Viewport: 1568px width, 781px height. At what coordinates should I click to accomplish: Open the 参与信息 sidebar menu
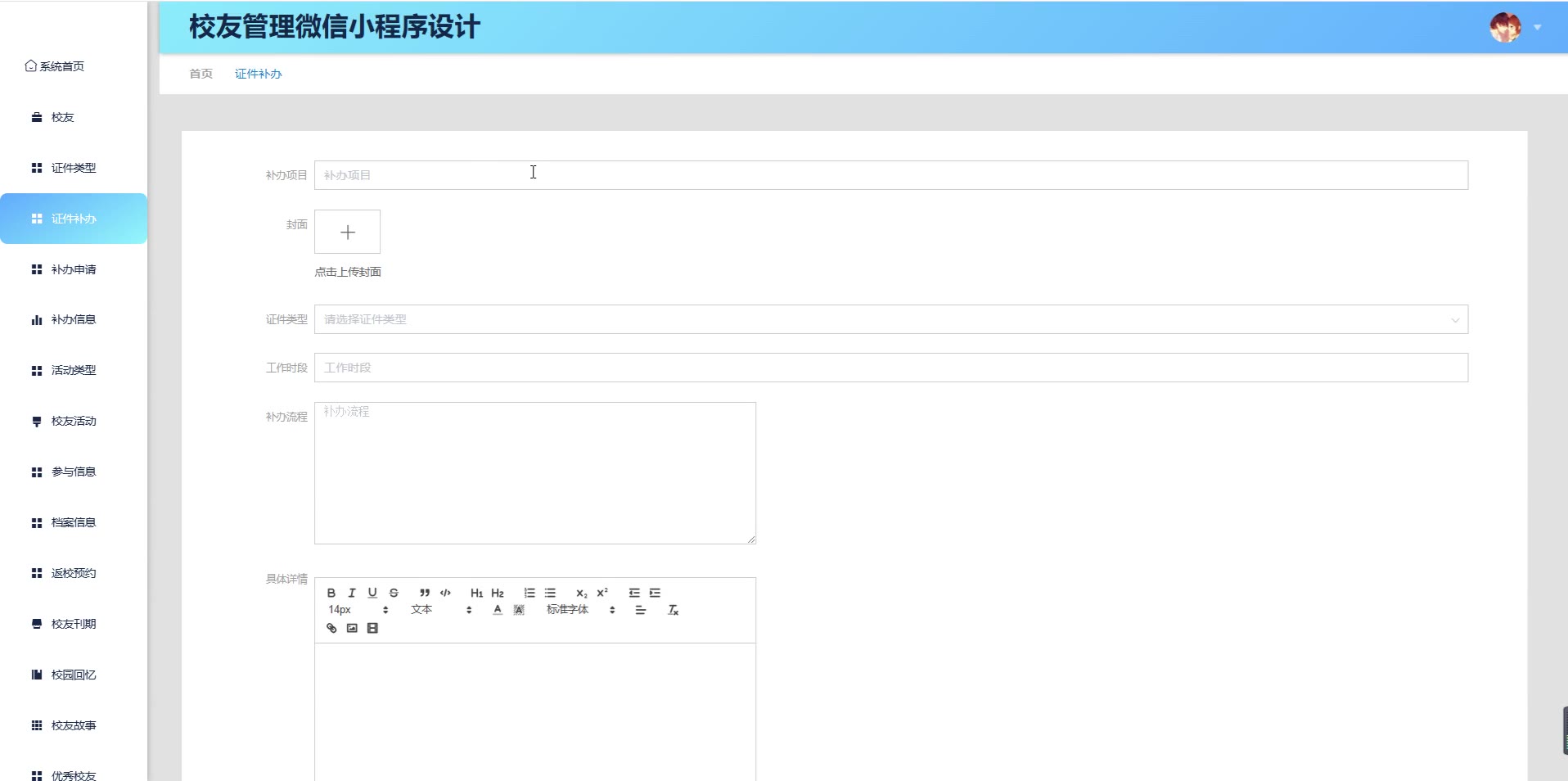coord(74,472)
